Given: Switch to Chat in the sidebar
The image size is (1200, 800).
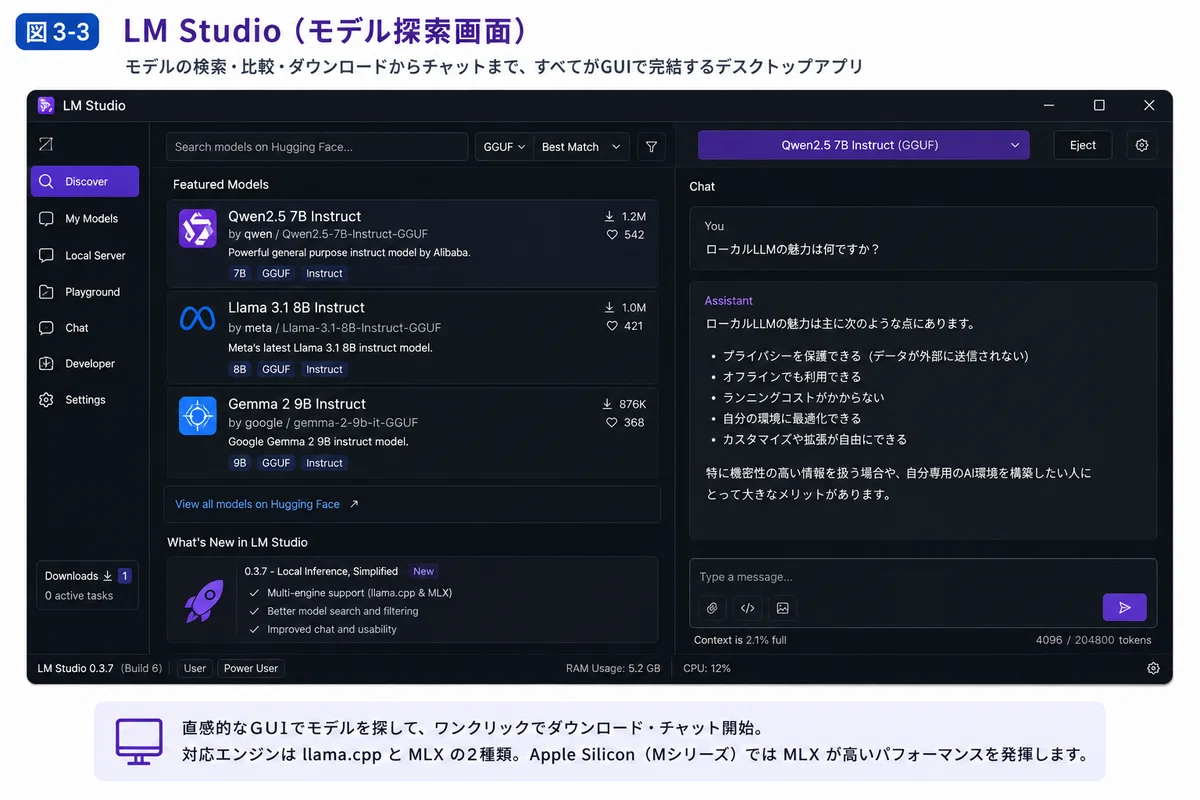Looking at the screenshot, I should pos(85,328).
